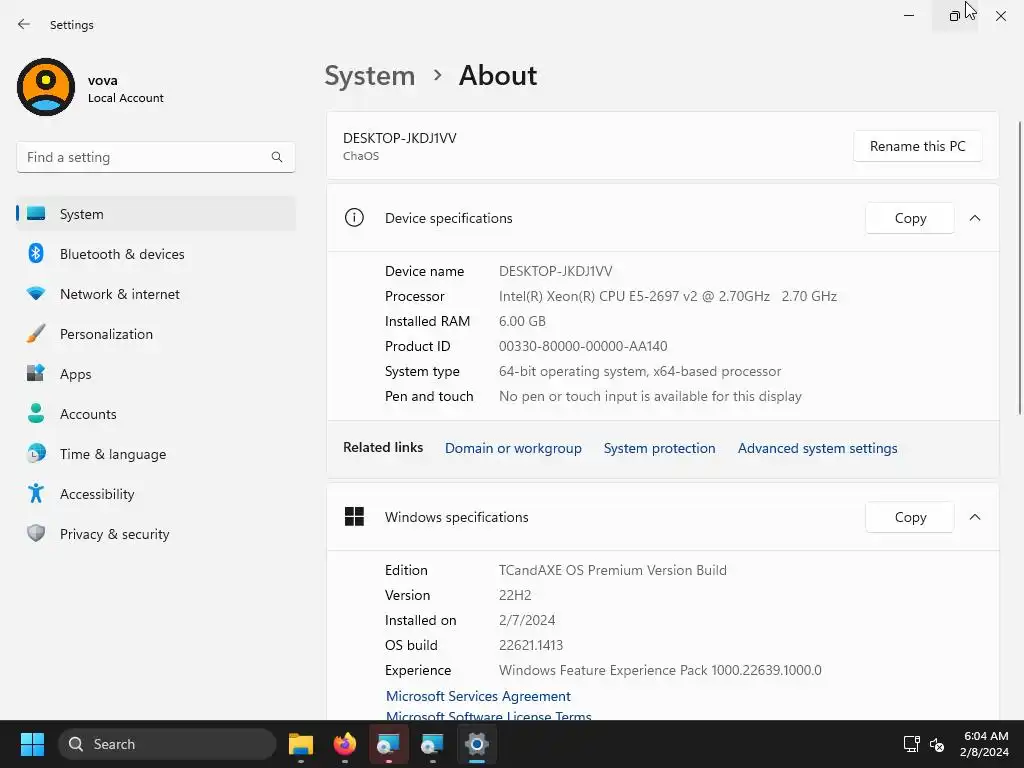Open the taskbar app icon left of Settings
Viewport: 1024px width, 768px height.
click(432, 744)
